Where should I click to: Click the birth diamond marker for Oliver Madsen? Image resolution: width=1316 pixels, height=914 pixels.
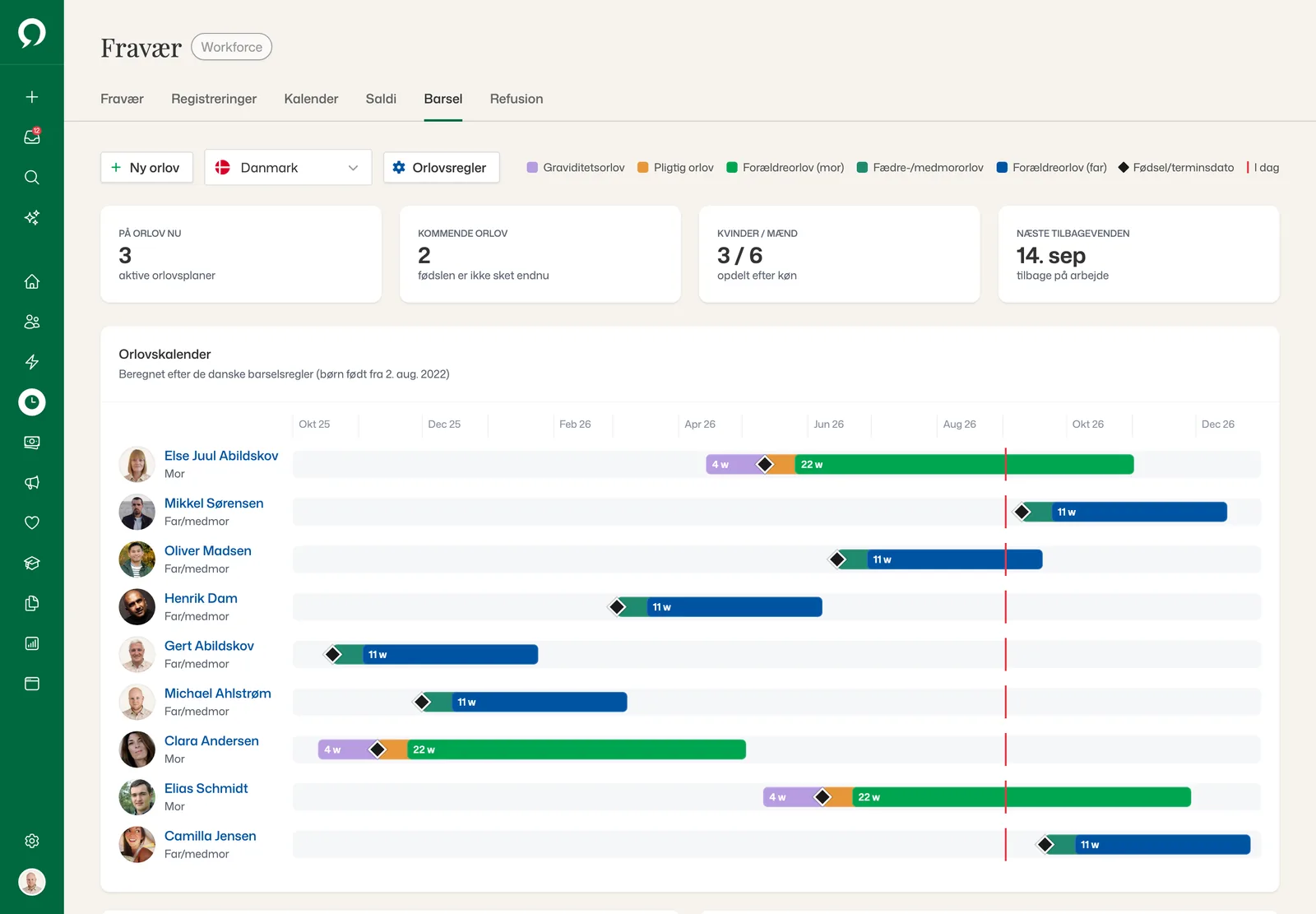(837, 559)
